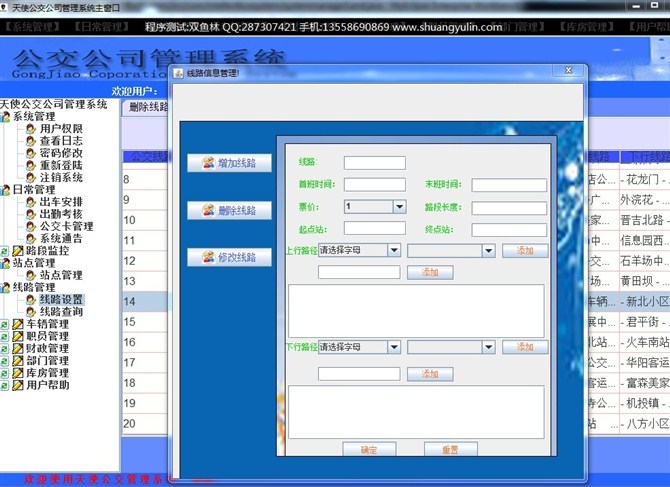
Task: Open the 系统管理 menu in the menu bar
Action: tap(36, 27)
